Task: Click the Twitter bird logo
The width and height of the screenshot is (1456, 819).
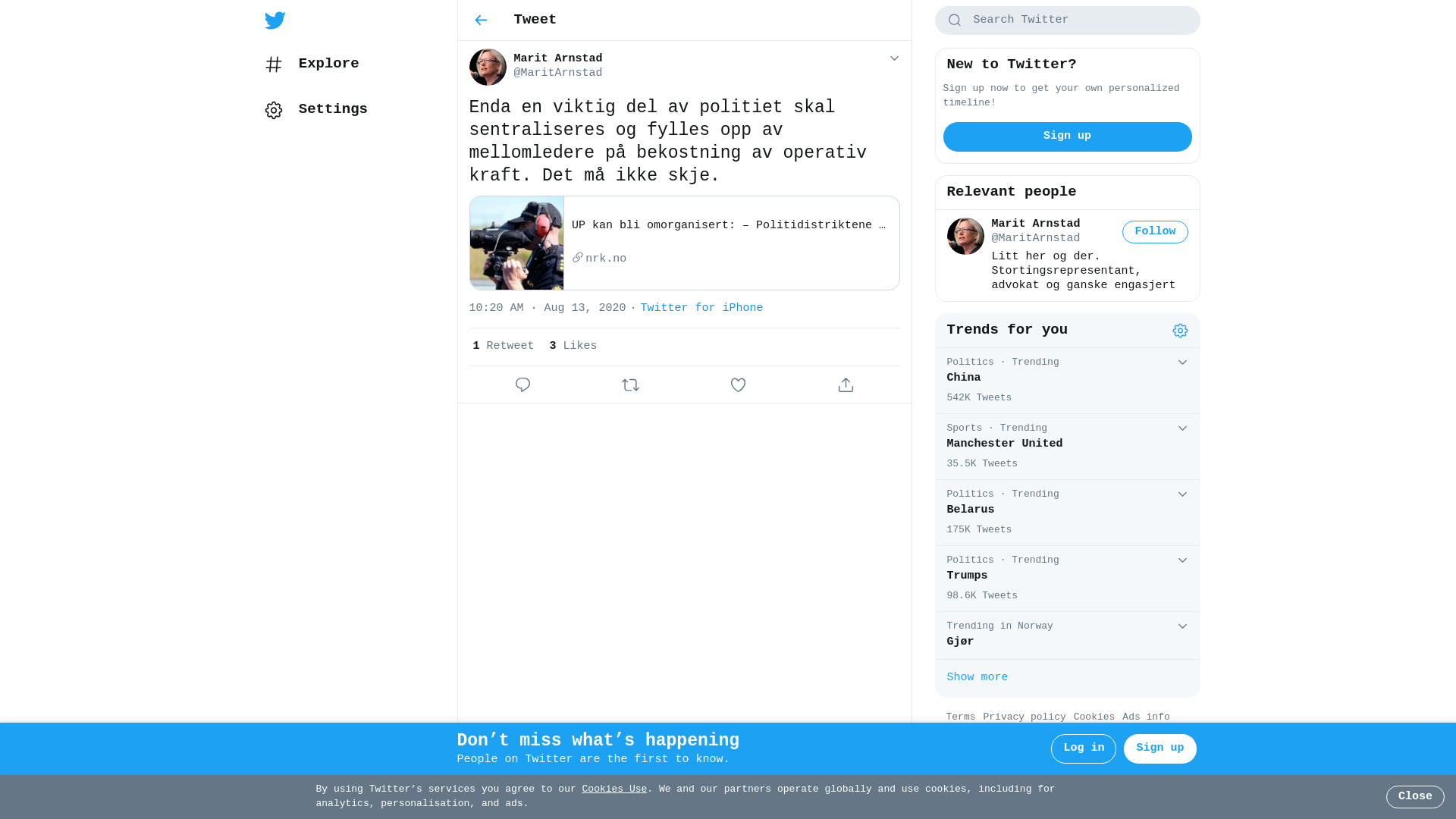Action: point(275,20)
